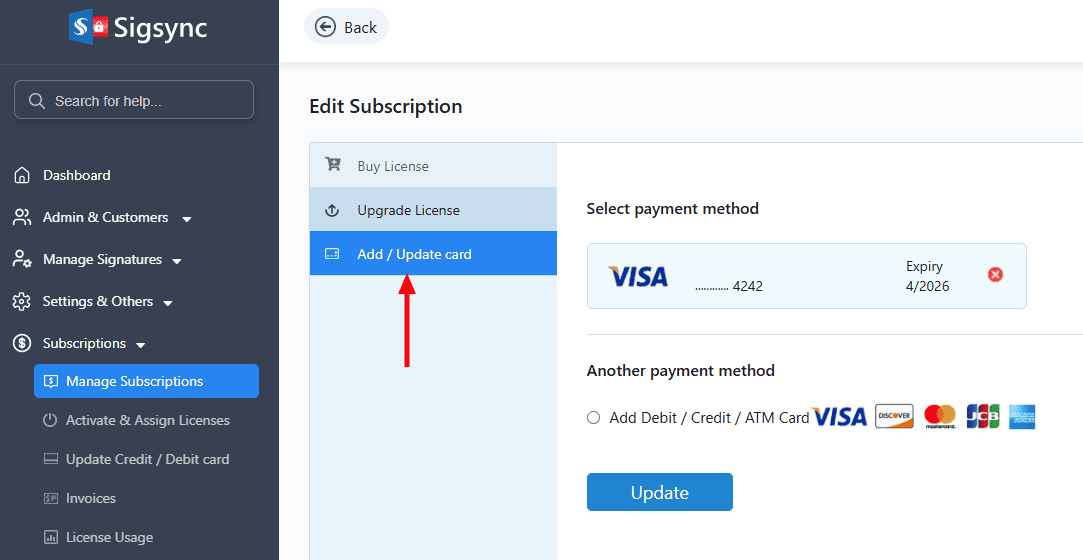Click the Activate & Assign Licenses power icon
This screenshot has width=1083, height=560.
coord(50,420)
